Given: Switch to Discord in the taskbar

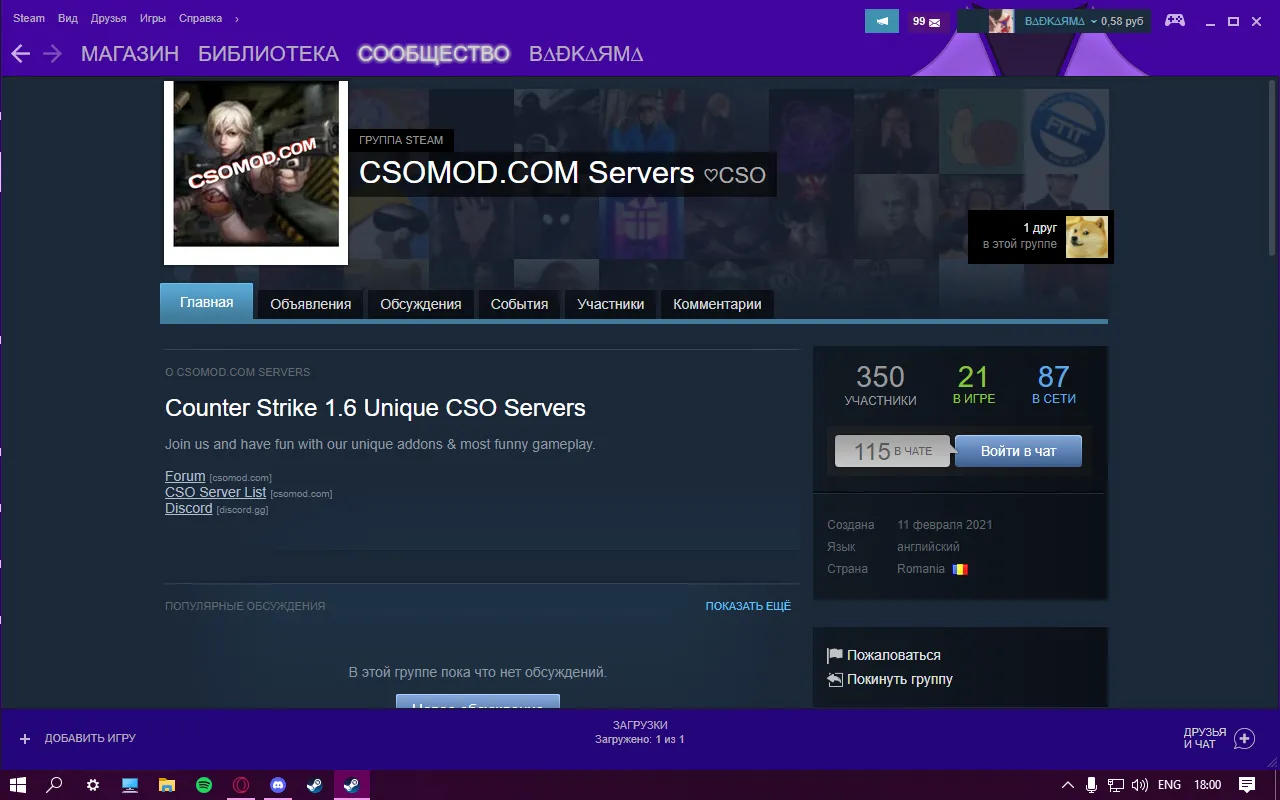Looking at the screenshot, I should (x=277, y=785).
